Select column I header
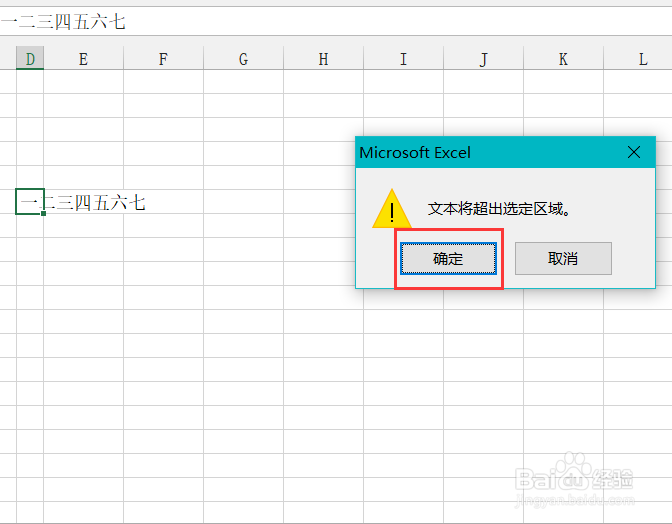672x524 pixels. [403, 58]
